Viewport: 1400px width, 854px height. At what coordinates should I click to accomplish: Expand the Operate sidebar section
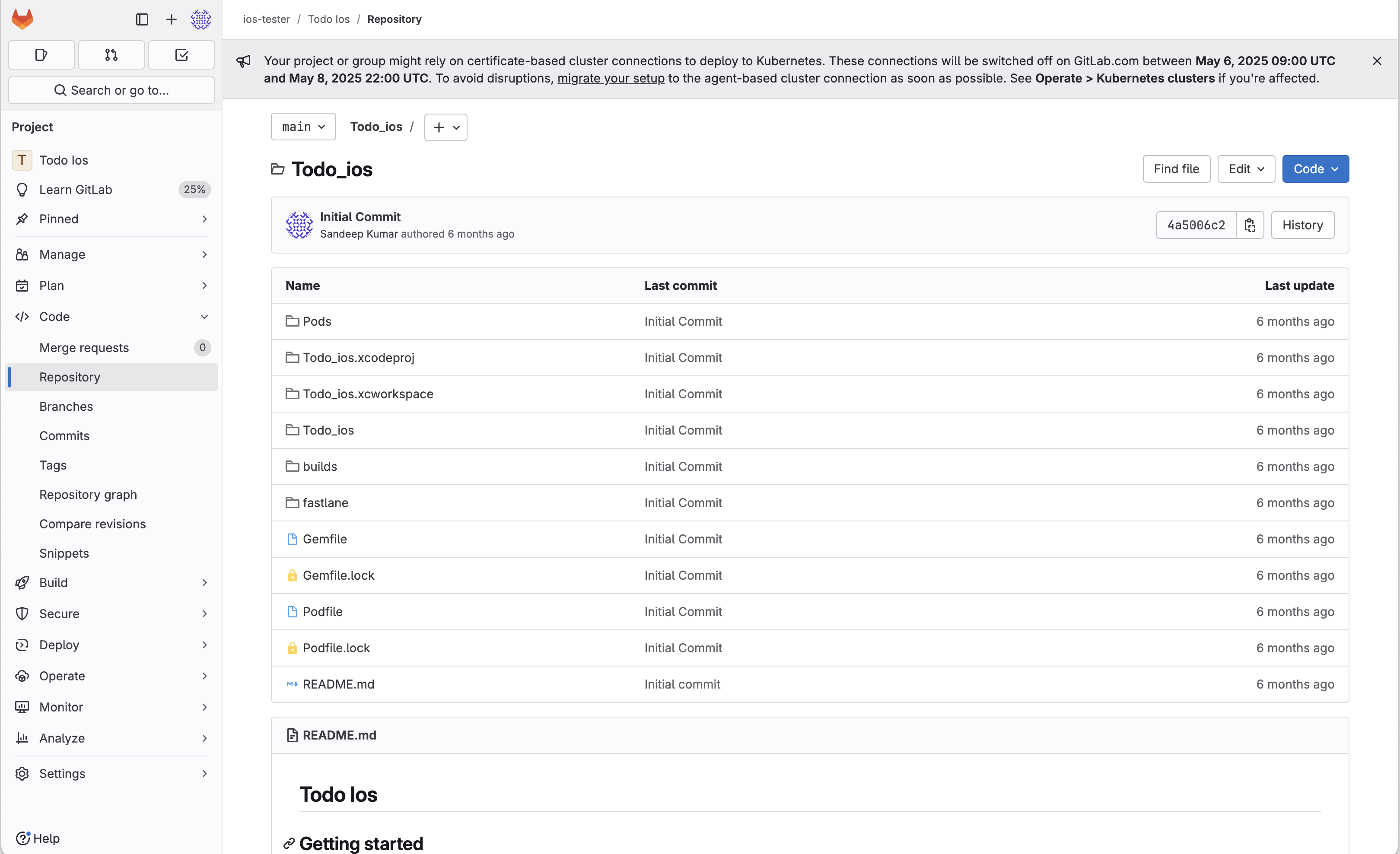click(x=111, y=676)
